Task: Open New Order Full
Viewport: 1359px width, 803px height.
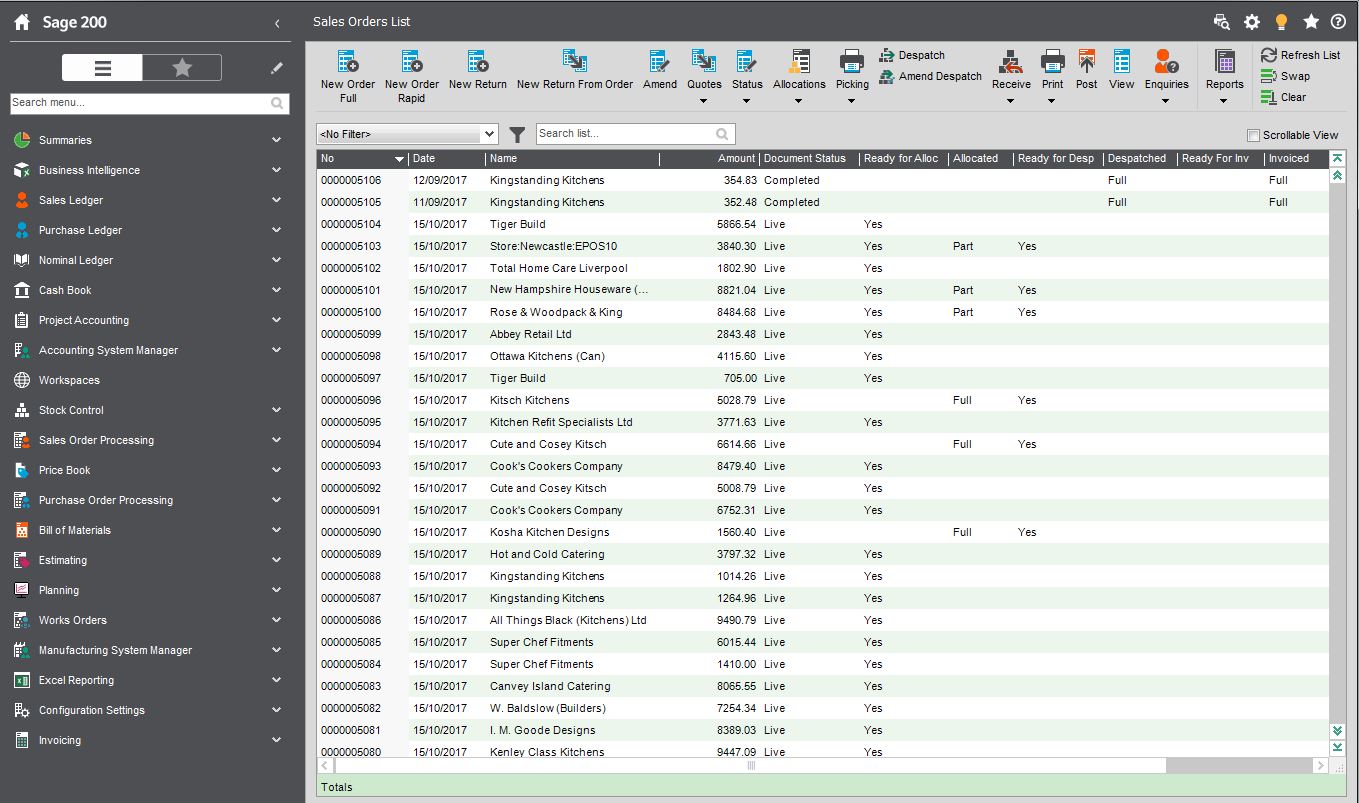Action: click(348, 76)
